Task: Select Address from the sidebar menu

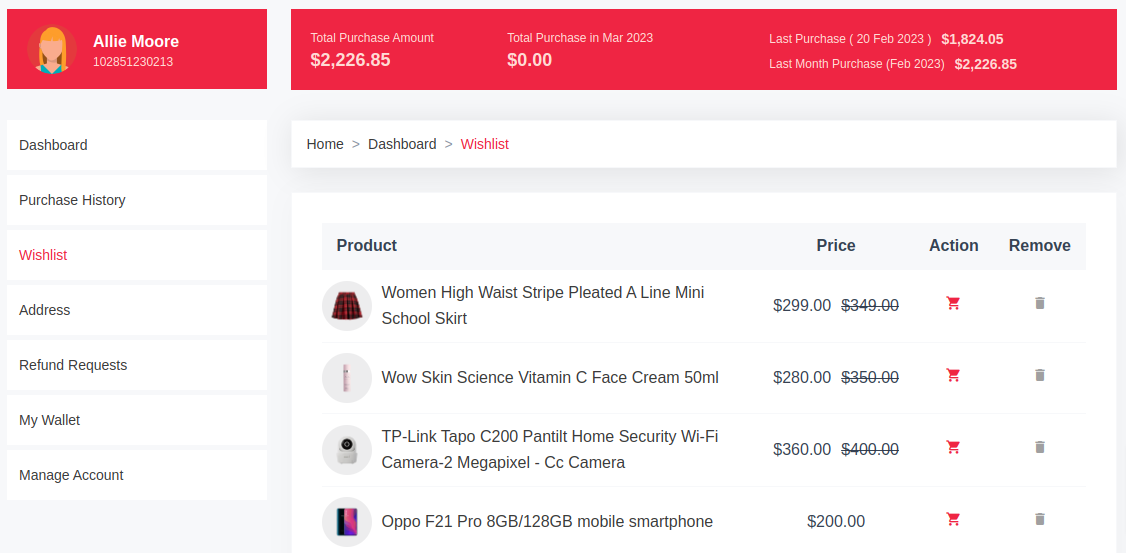Action: tap(45, 310)
